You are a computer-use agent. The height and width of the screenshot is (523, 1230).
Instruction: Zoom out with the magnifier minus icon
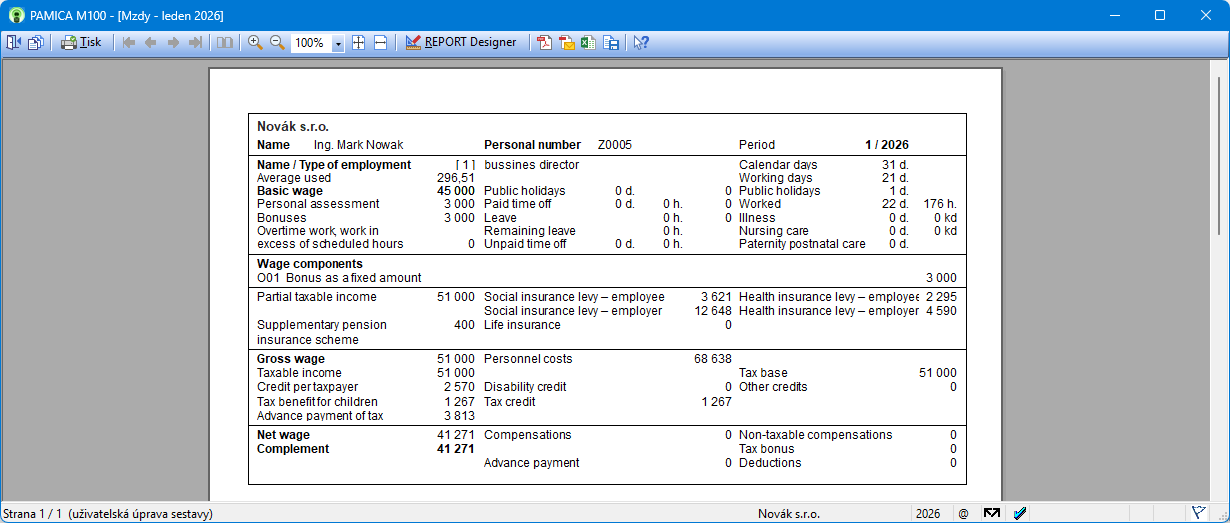click(277, 43)
